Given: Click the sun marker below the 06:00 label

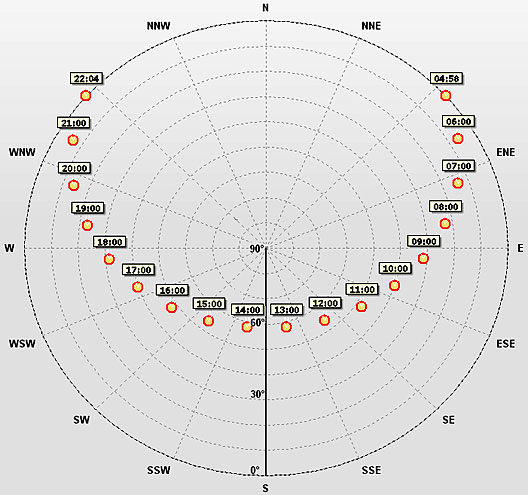Looking at the screenshot, I should 457,138.
